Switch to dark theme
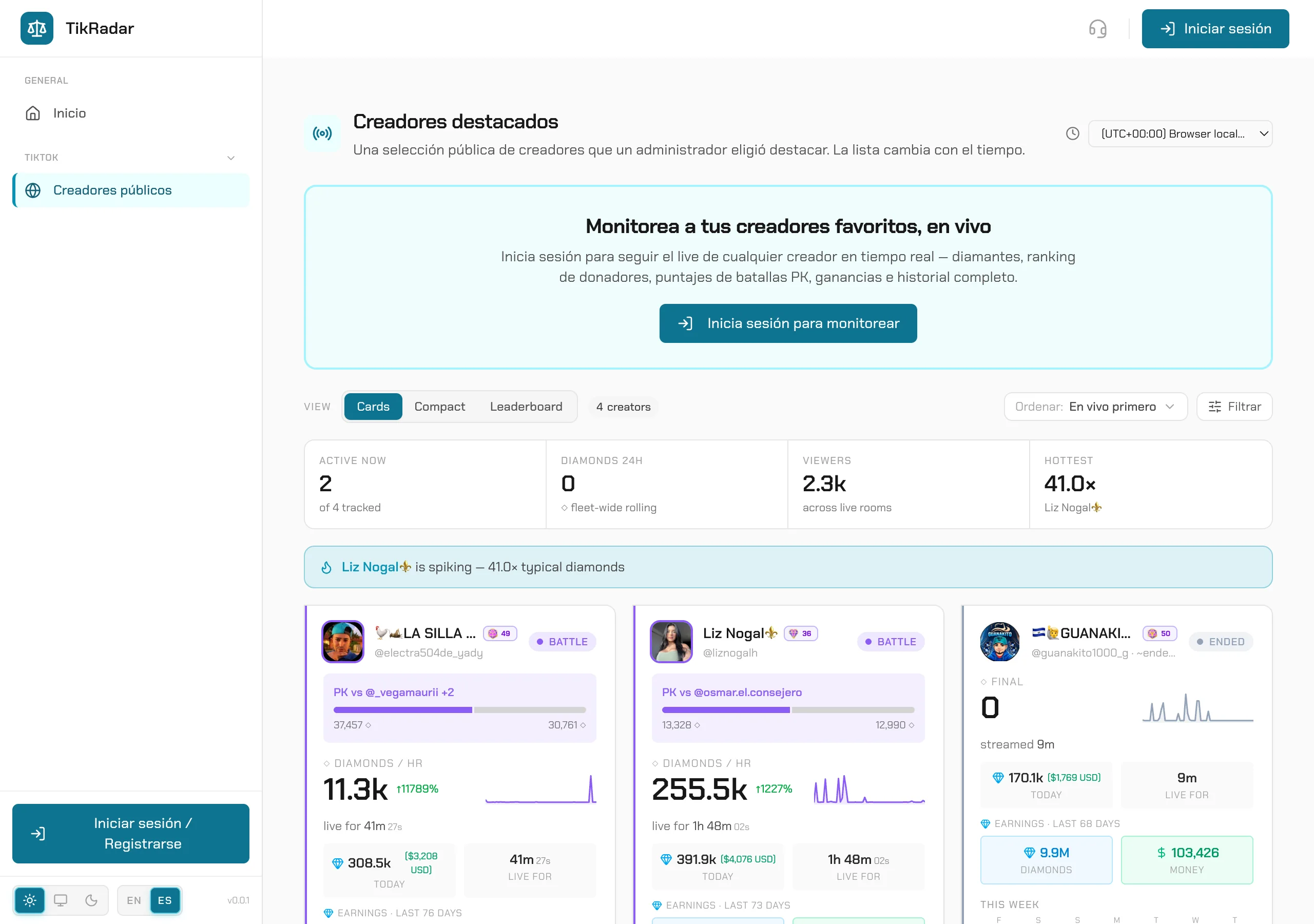This screenshot has width=1314, height=924. point(91,900)
